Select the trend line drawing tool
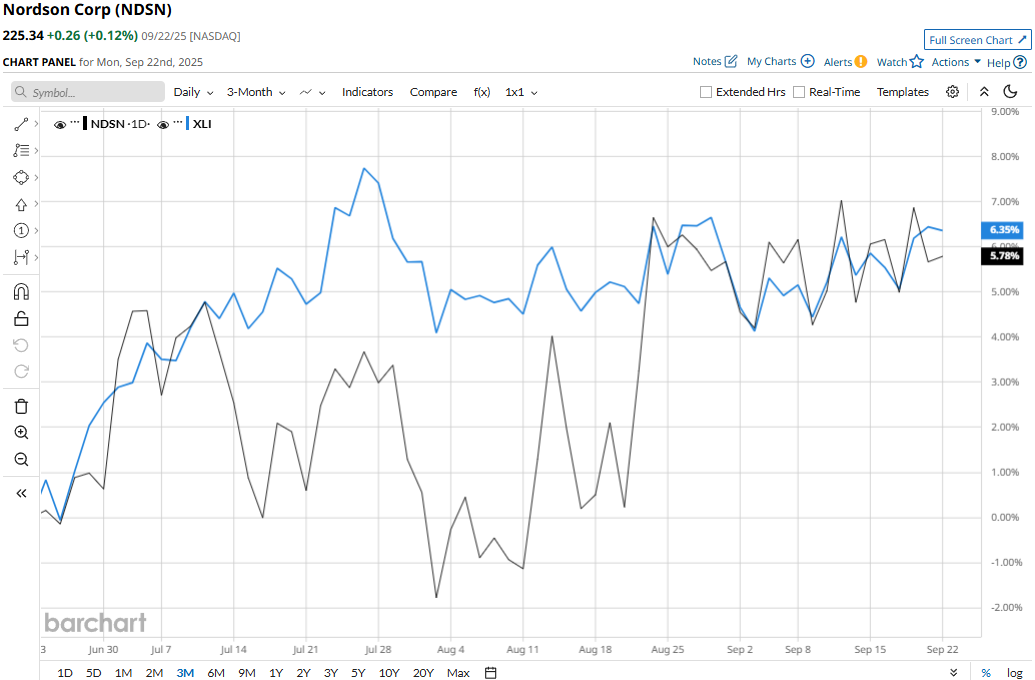 [x=21, y=124]
